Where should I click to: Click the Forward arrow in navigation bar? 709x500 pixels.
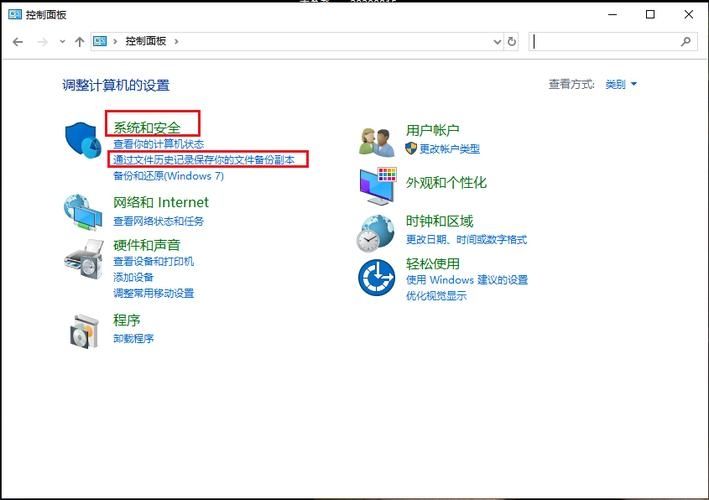coord(43,42)
